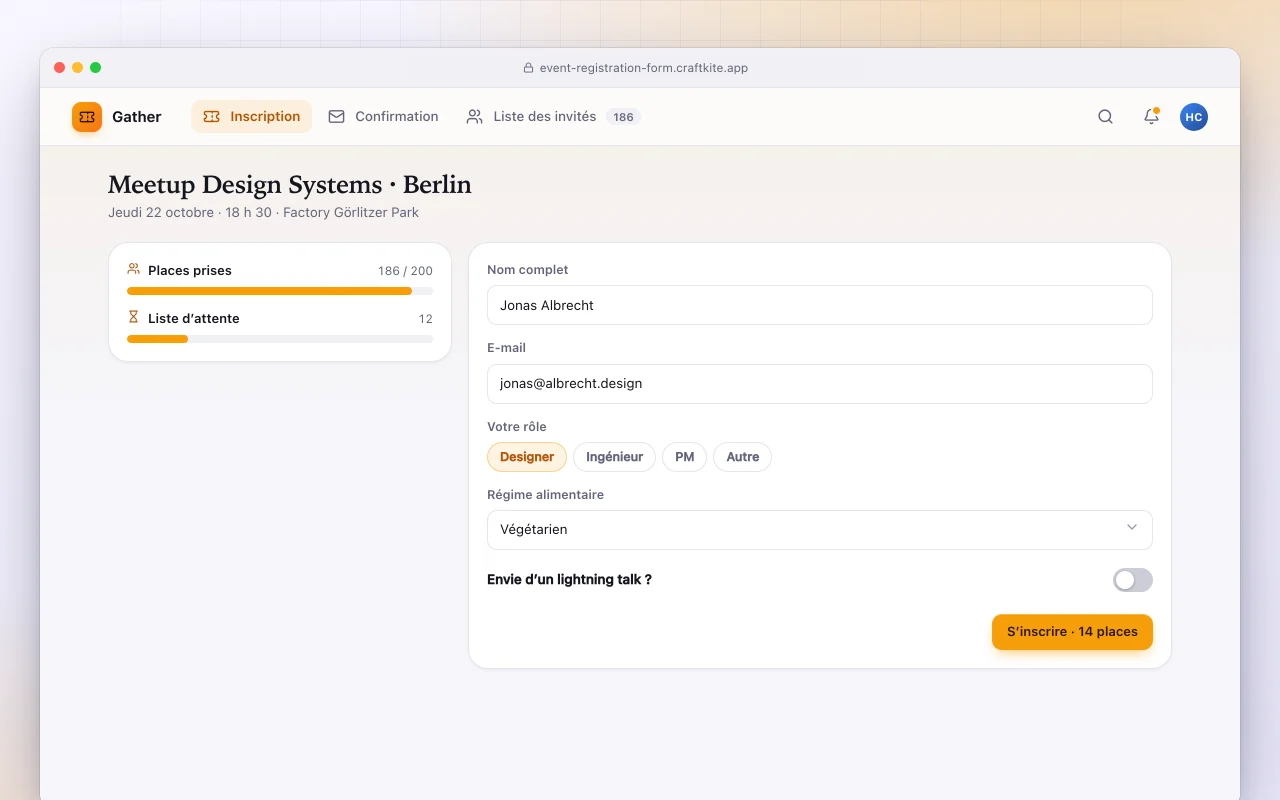Click the lock icon in the address bar
Viewport: 1280px width, 800px height.
pos(528,68)
